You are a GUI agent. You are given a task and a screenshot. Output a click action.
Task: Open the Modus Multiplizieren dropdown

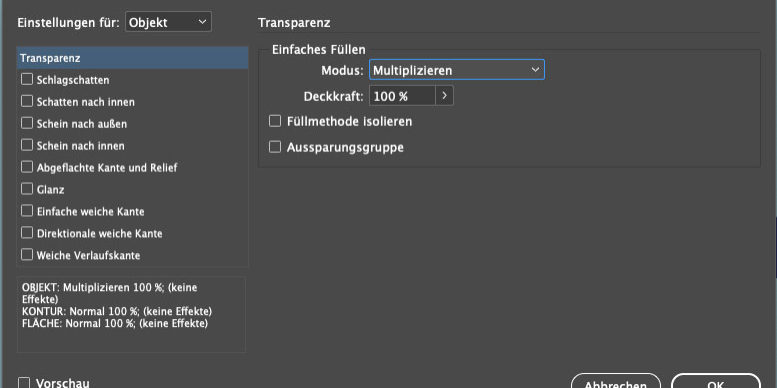point(456,70)
